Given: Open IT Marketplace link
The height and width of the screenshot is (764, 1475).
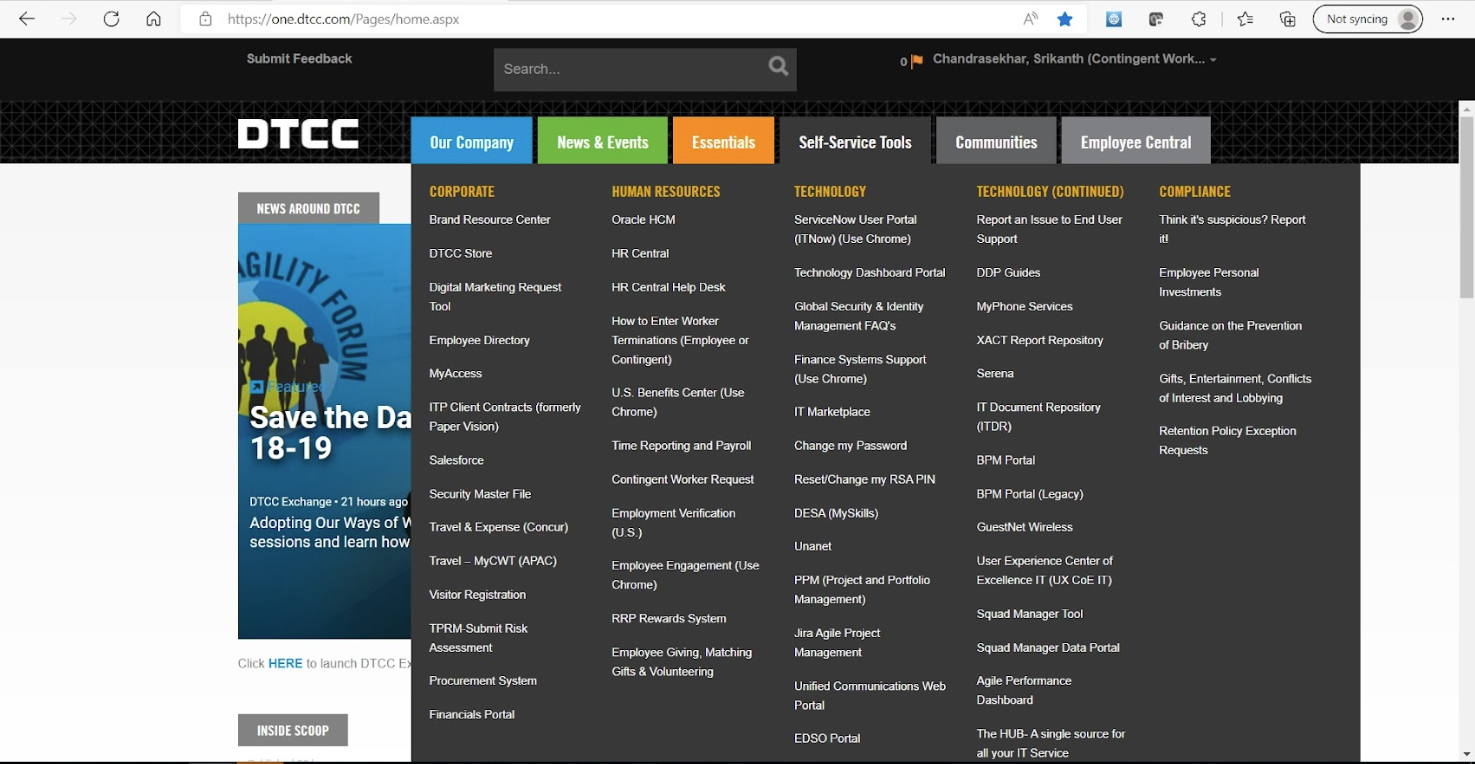Looking at the screenshot, I should coord(832,412).
